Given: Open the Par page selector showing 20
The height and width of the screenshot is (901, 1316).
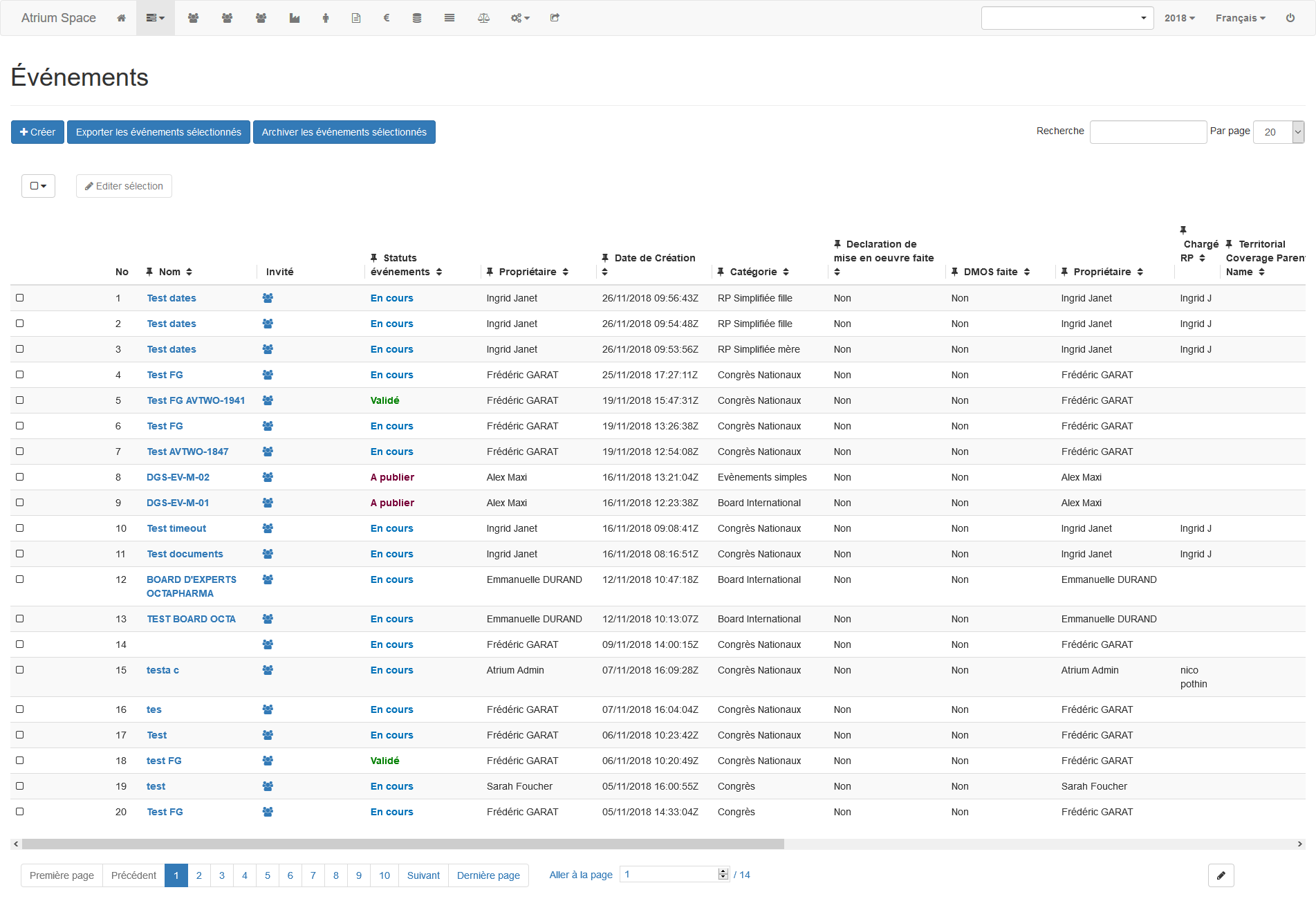Looking at the screenshot, I should point(1279,132).
